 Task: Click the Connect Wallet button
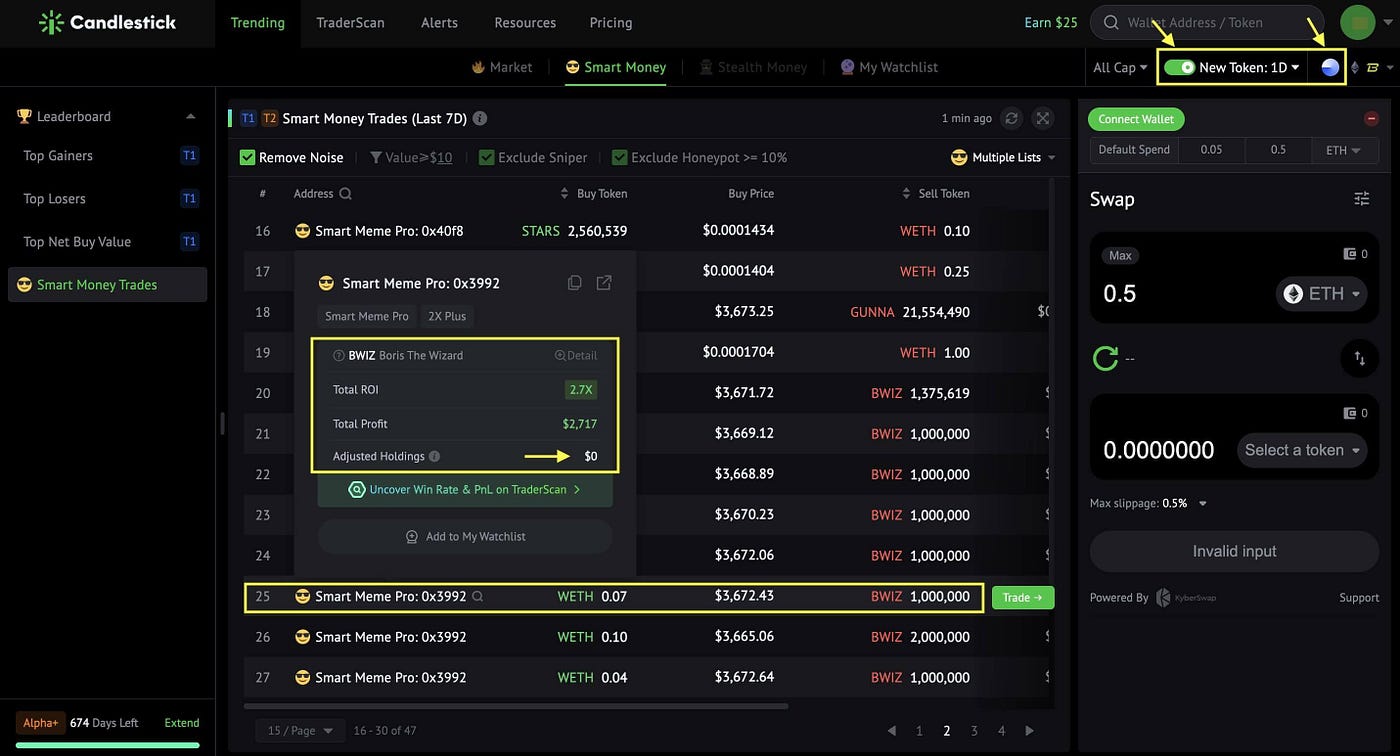click(x=1136, y=118)
